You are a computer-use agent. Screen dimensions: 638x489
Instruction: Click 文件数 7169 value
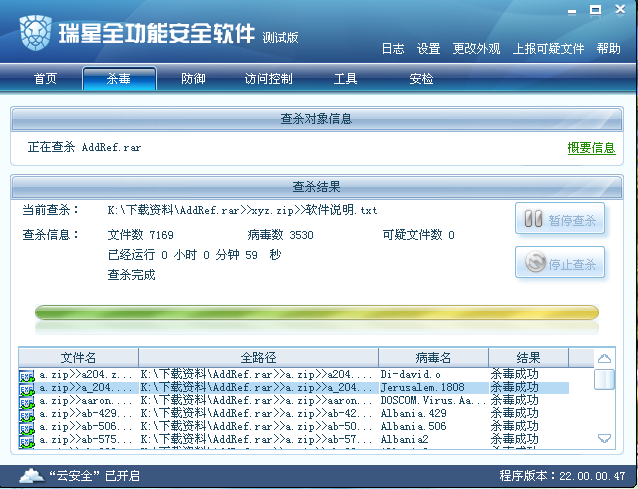(x=140, y=235)
